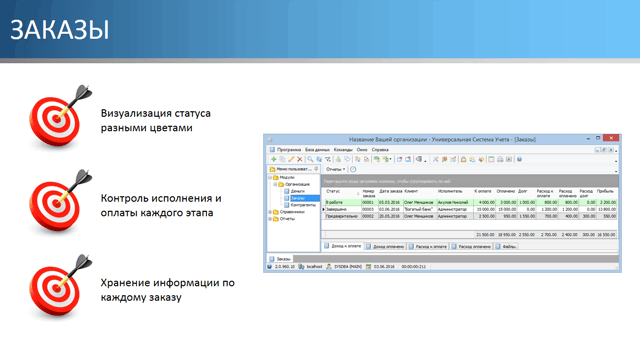Image resolution: width=640 pixels, height=360 pixels.
Task: Click the round clock icon beside Отчеты
Action: pos(353,169)
